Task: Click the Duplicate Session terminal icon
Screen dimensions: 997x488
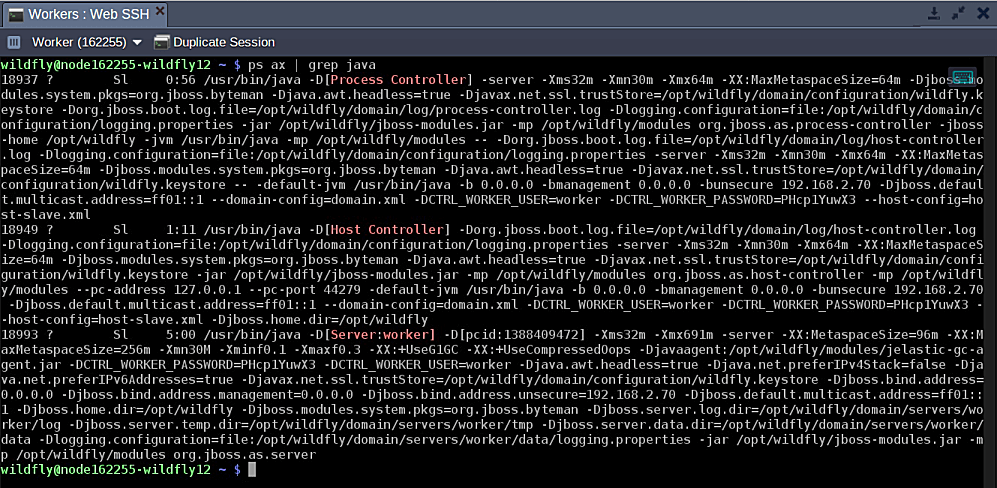Action: tap(162, 43)
